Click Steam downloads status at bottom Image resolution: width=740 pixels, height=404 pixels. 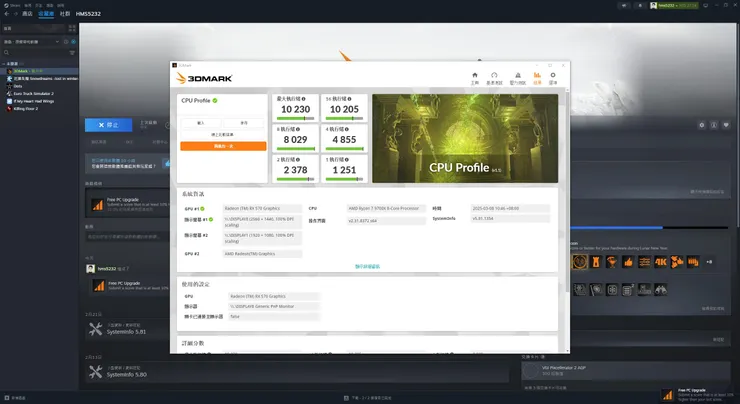tap(368, 398)
